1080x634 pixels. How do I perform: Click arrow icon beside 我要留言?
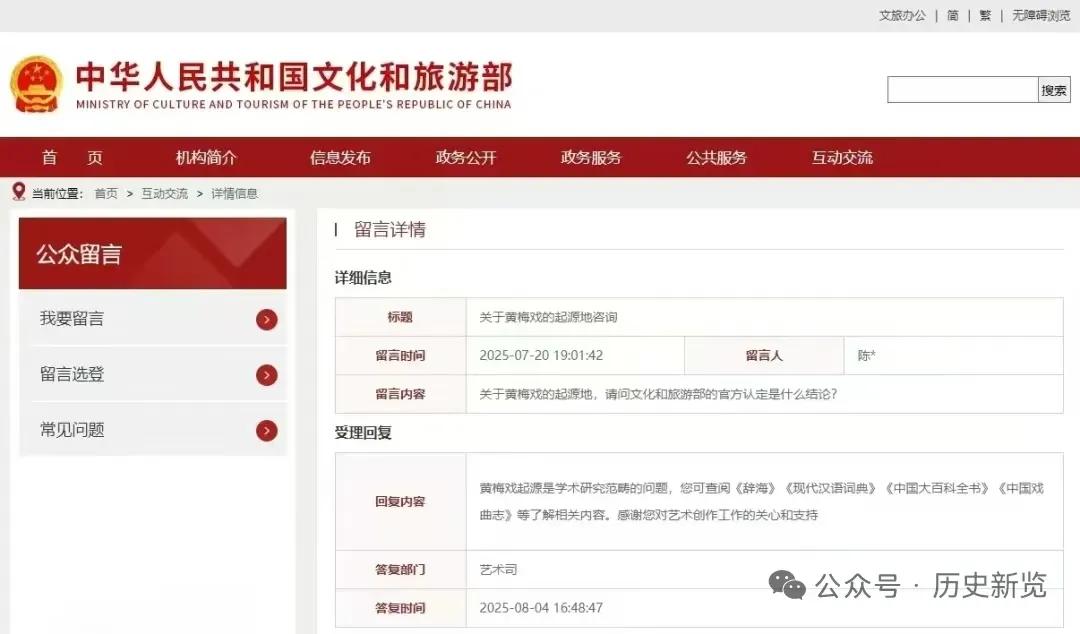coord(267,319)
